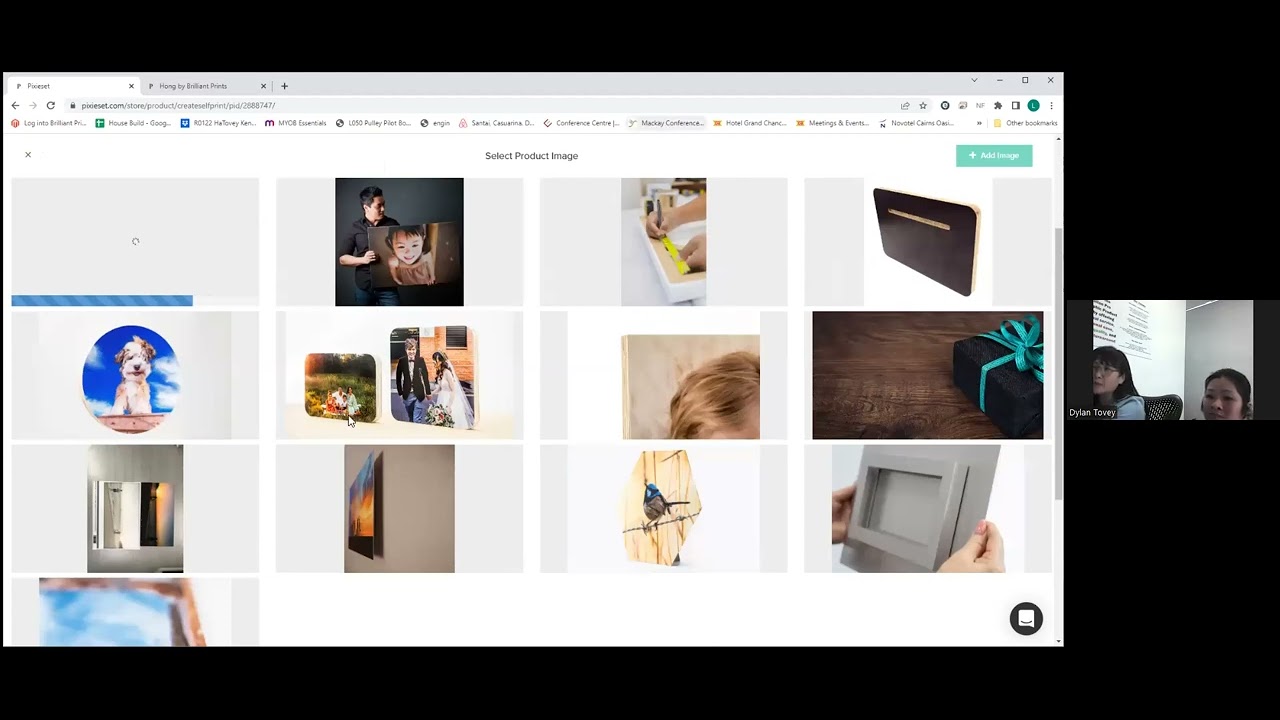Image resolution: width=1280 pixels, height=720 pixels.
Task: Click the Add Image button
Action: click(994, 155)
